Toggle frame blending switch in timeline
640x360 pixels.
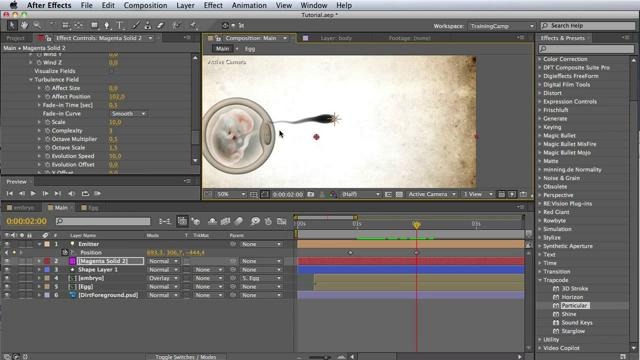[225, 221]
